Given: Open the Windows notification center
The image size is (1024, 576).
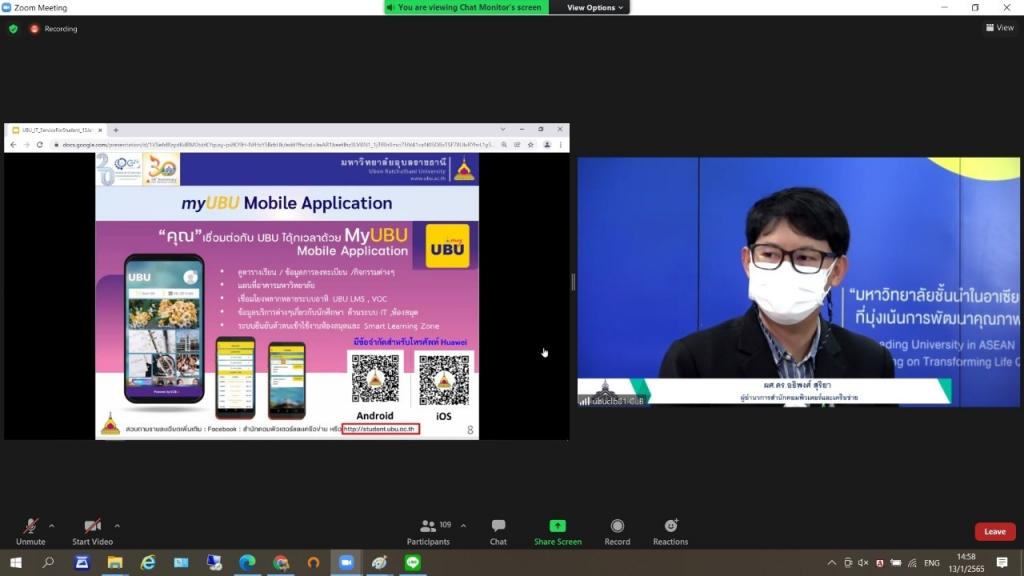Looking at the screenshot, I should click(x=1002, y=562).
